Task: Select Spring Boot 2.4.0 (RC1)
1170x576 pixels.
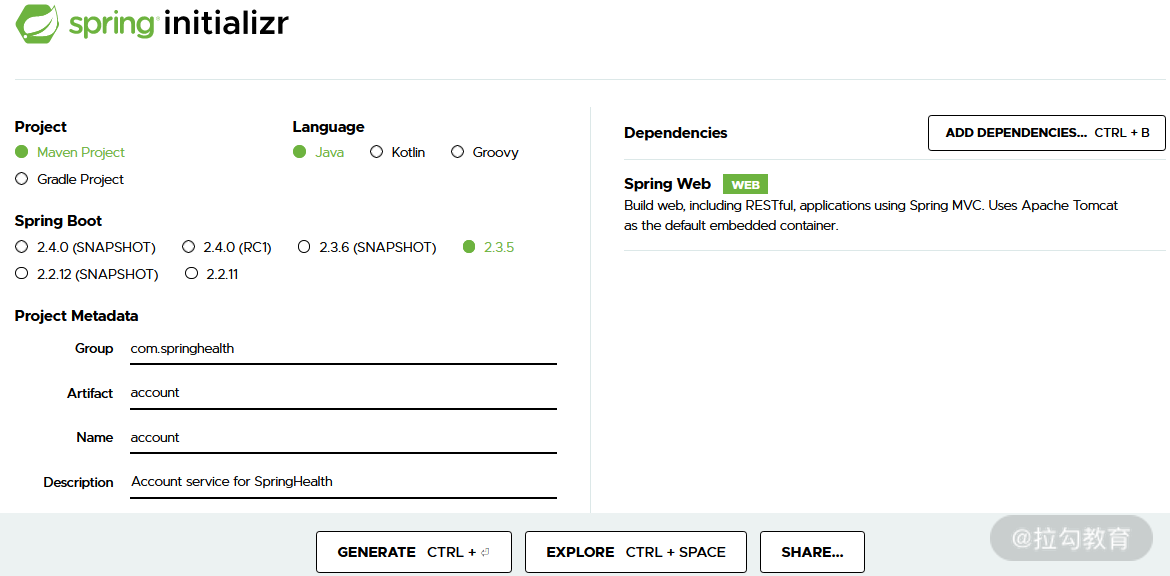Action: (x=189, y=247)
